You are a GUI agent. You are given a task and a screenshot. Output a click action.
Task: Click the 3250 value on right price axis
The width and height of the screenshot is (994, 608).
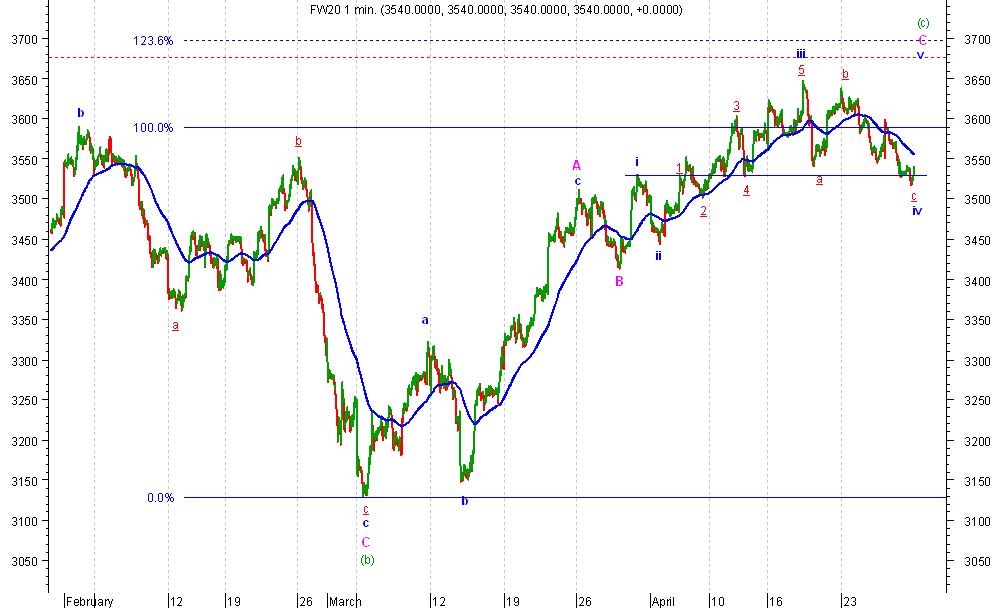(x=977, y=401)
